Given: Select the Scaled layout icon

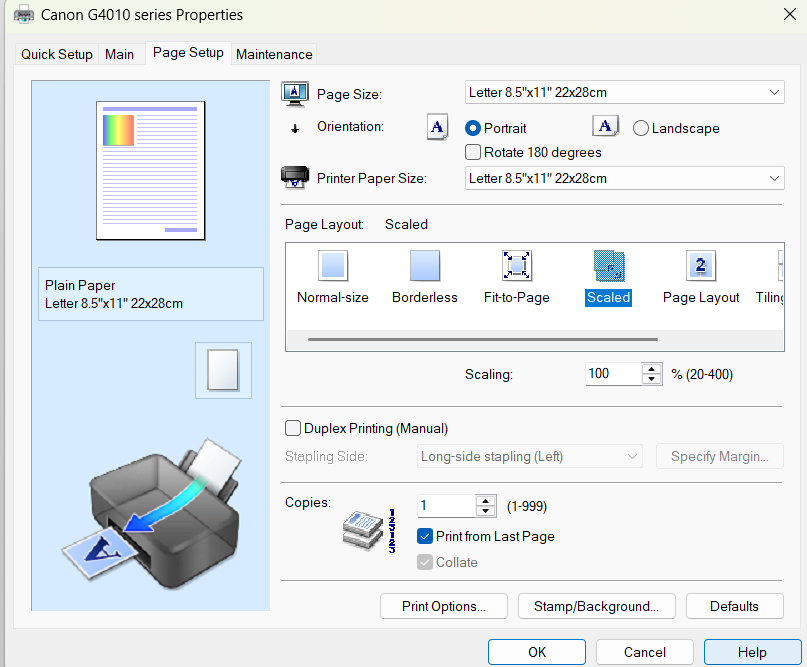Looking at the screenshot, I should [x=609, y=266].
